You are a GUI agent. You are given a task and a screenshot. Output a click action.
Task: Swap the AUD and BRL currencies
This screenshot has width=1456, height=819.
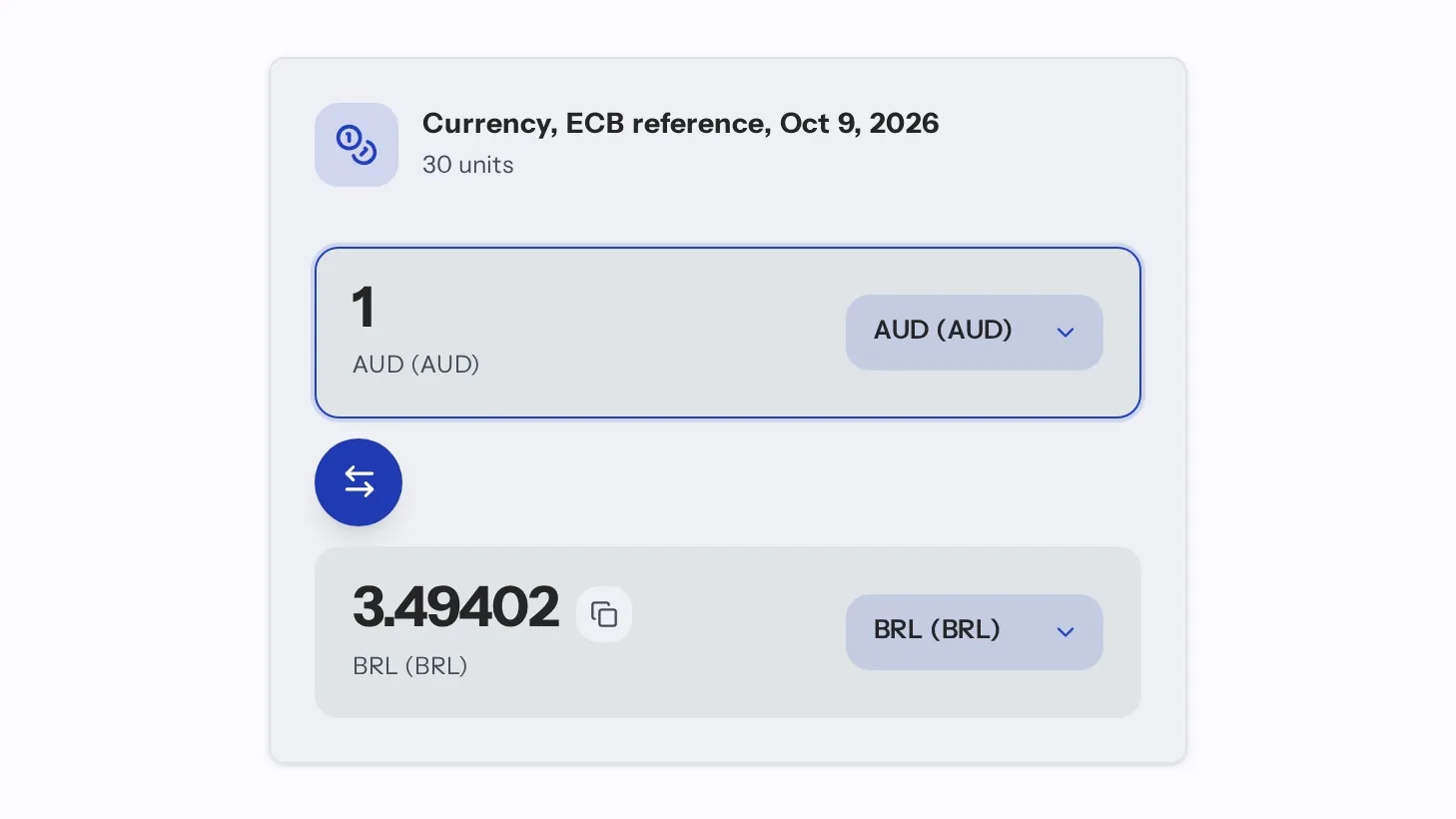tap(359, 482)
